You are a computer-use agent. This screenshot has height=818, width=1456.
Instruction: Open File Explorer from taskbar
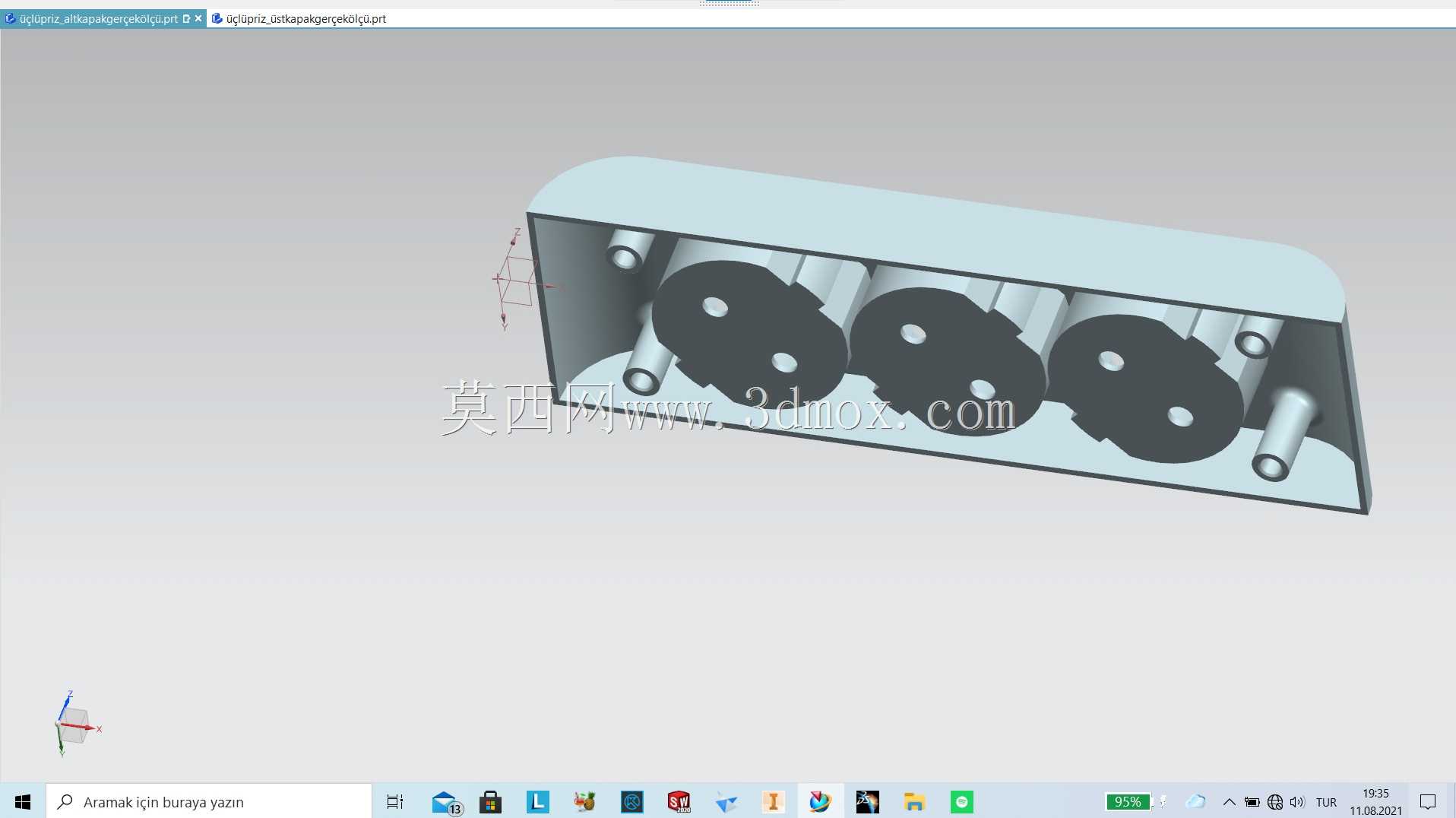[914, 801]
